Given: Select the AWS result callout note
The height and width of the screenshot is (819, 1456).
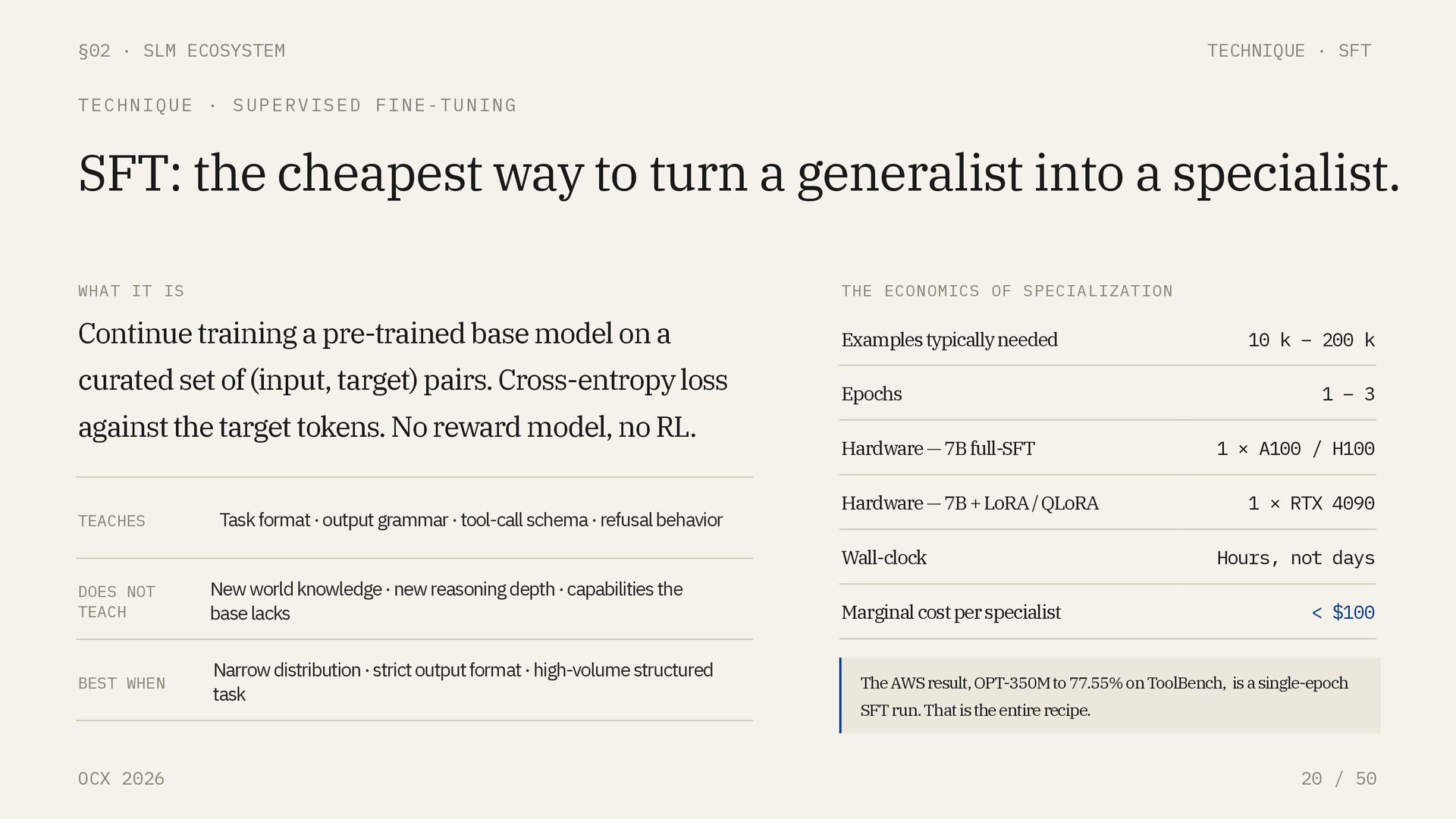Looking at the screenshot, I should [x=1109, y=695].
